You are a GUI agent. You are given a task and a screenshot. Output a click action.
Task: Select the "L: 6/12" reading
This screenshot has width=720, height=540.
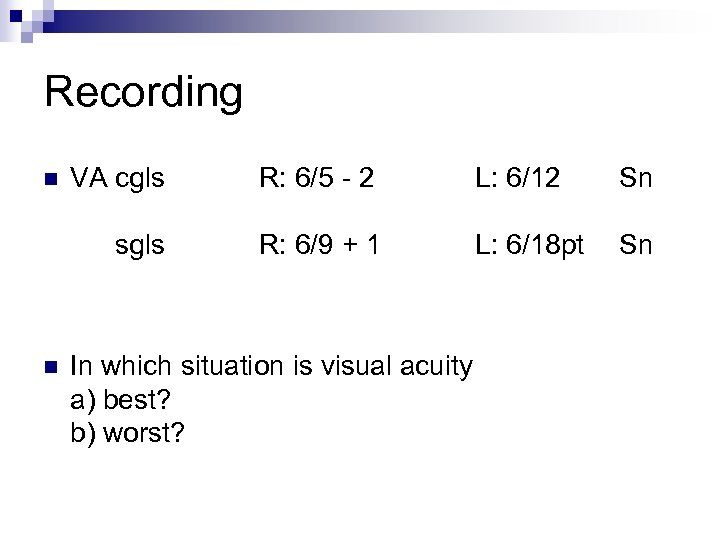coord(518,179)
